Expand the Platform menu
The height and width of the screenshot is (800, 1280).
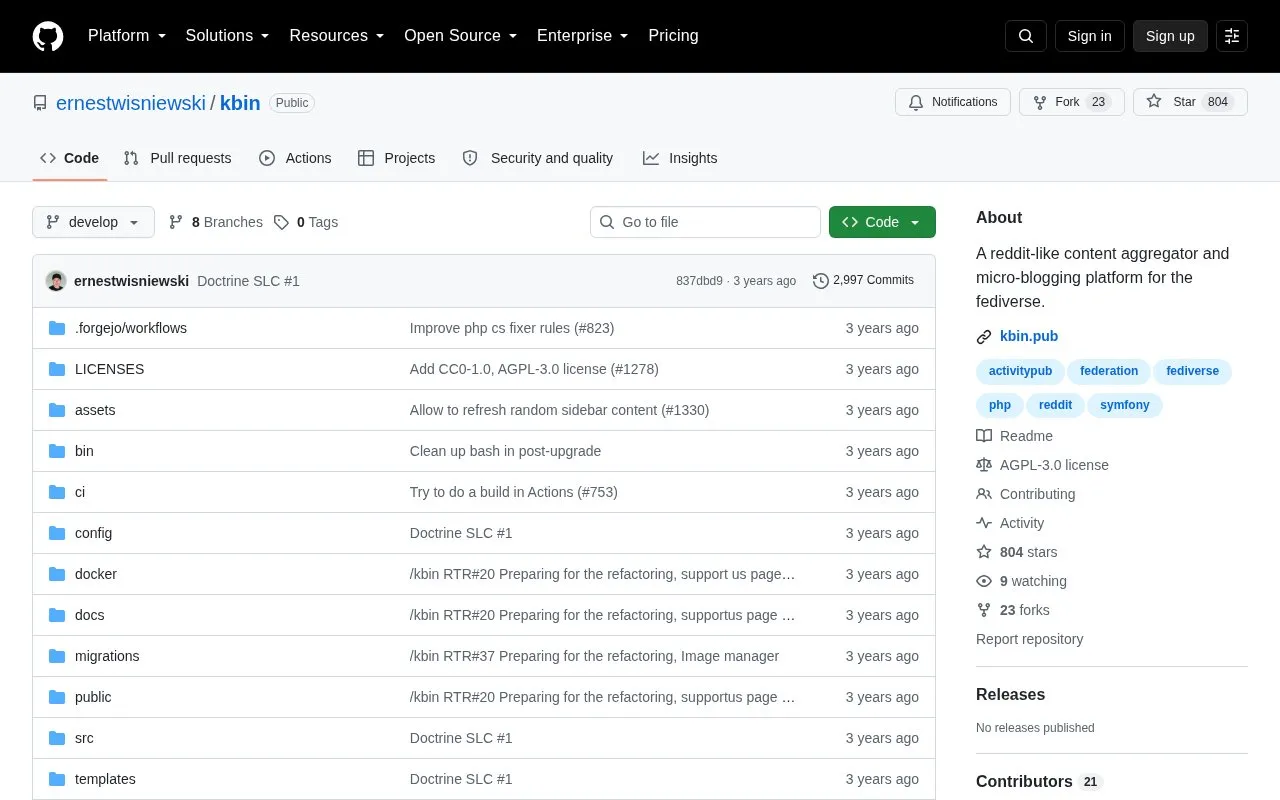point(127,36)
